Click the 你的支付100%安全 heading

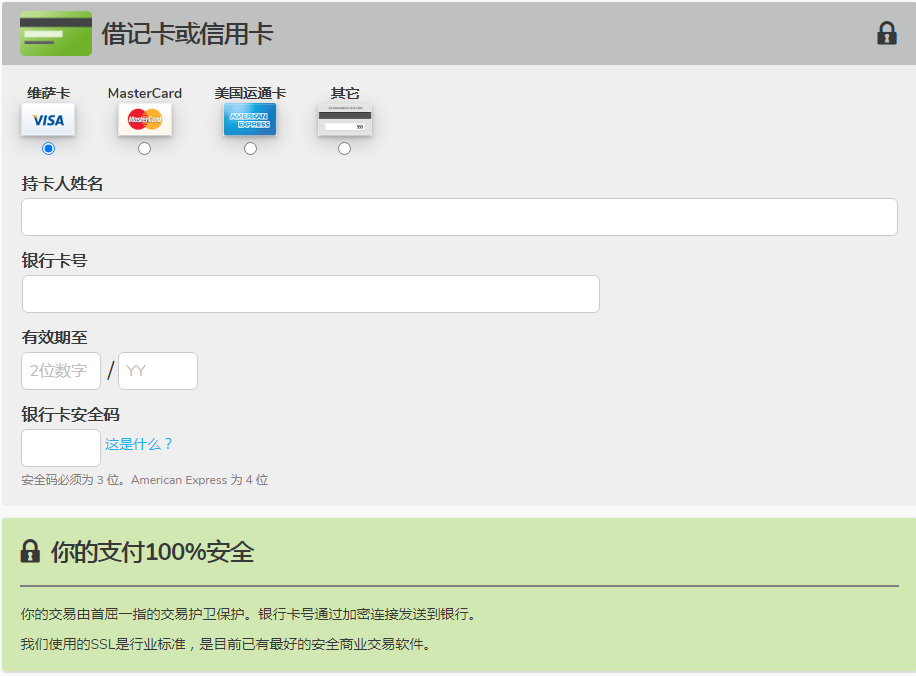(x=152, y=552)
